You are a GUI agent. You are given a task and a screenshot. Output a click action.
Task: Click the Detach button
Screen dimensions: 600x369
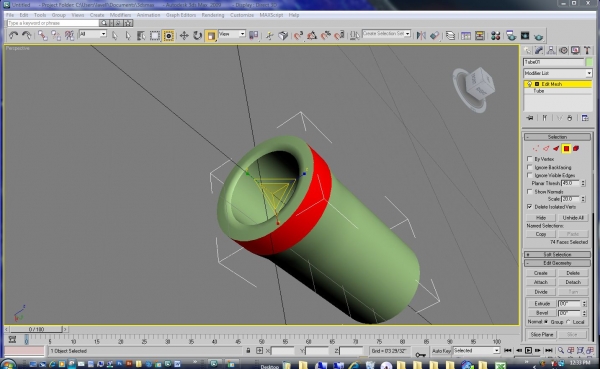point(573,282)
